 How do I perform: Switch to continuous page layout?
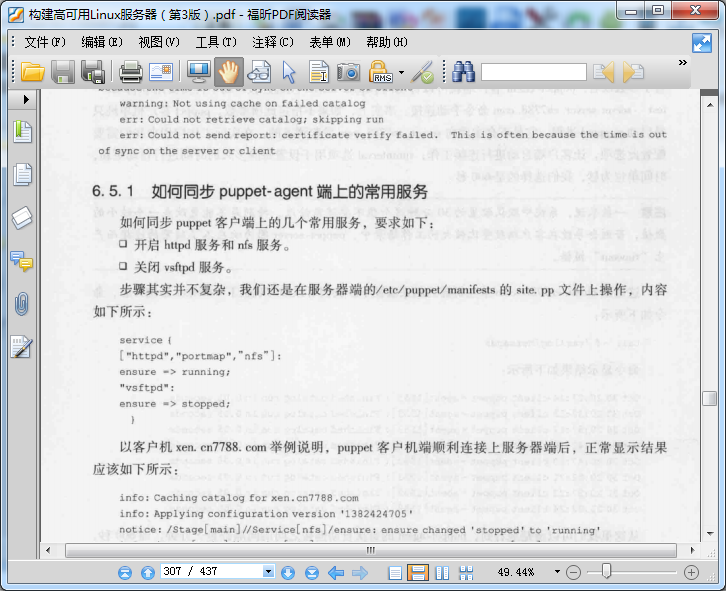418,573
